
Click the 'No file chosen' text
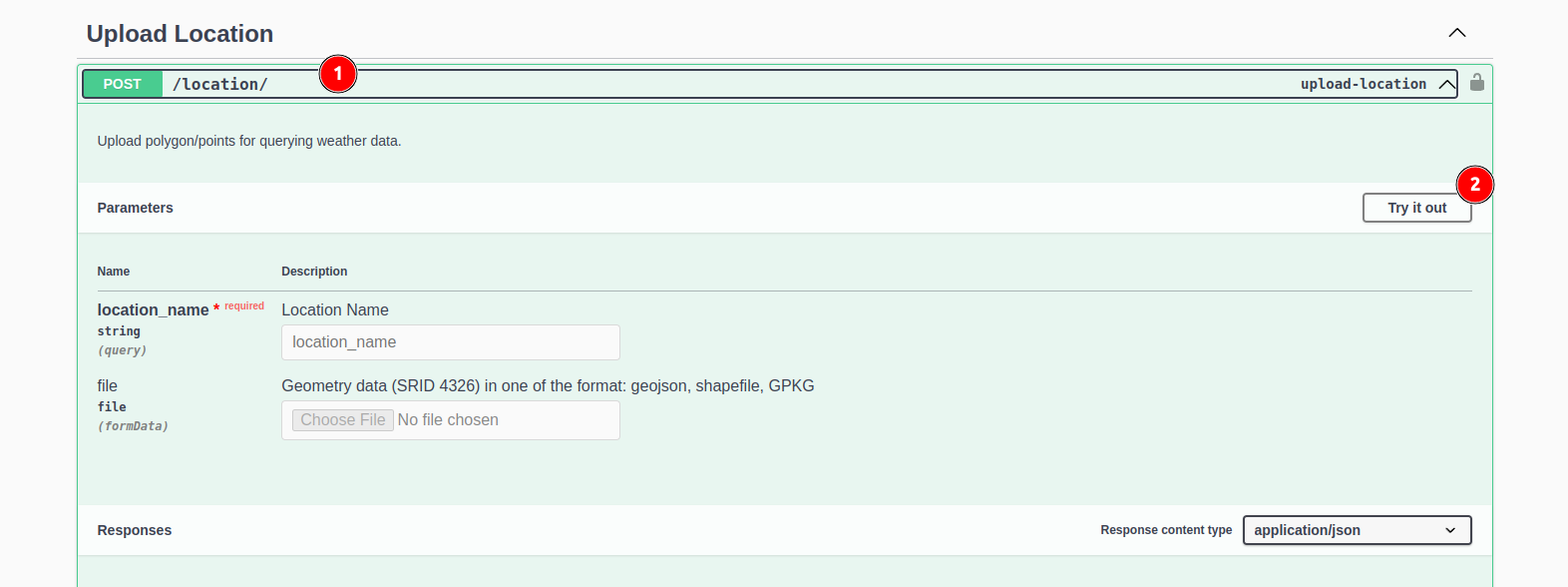448,420
